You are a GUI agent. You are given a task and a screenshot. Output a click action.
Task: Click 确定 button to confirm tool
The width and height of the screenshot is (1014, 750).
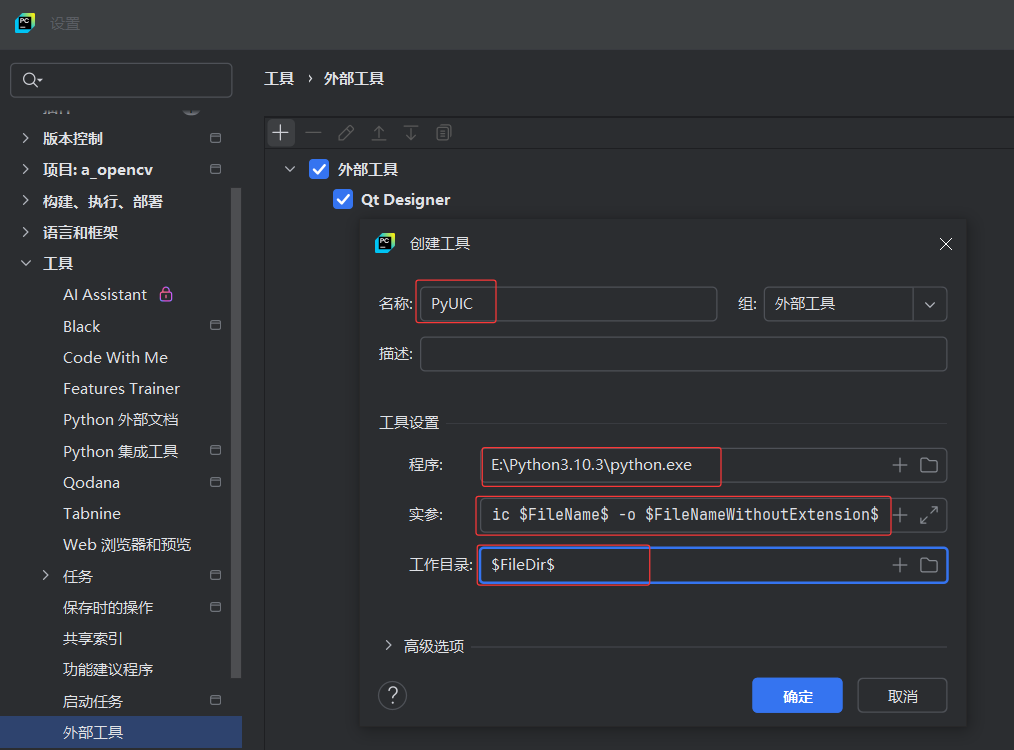[x=797, y=696]
